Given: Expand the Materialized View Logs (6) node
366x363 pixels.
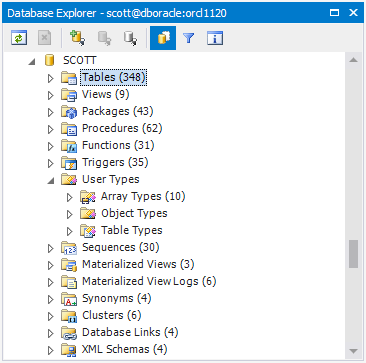Looking at the screenshot, I should pos(51,282).
